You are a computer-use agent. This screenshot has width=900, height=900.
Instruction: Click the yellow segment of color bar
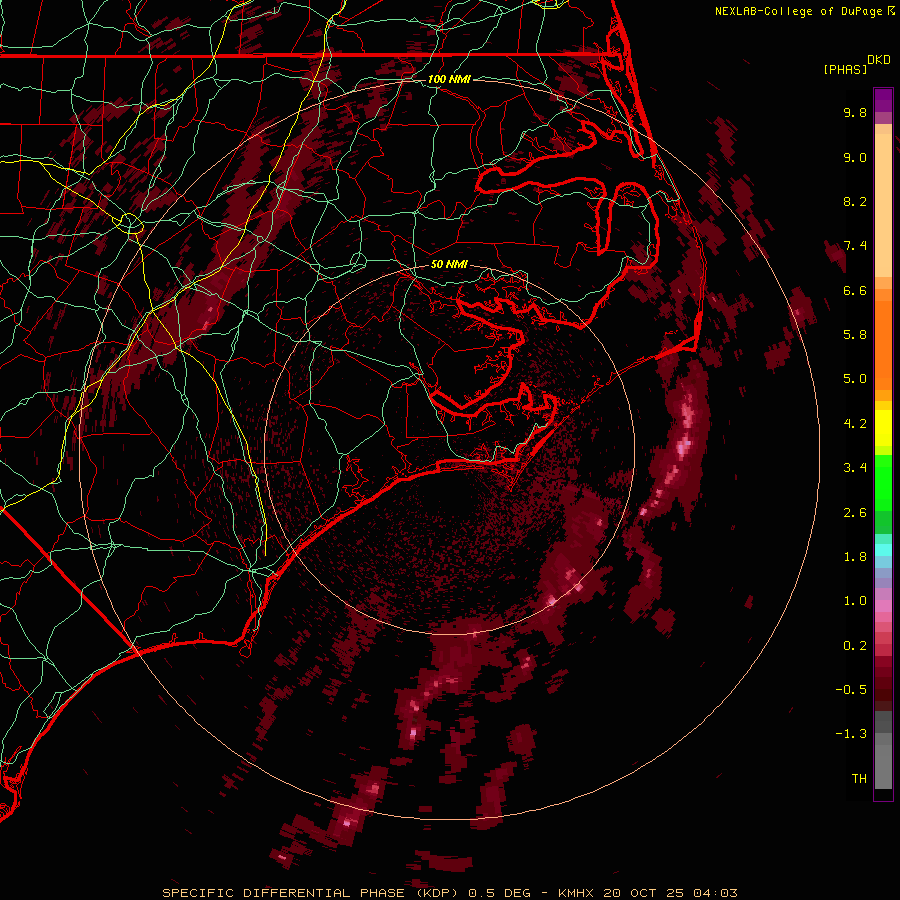[x=883, y=428]
